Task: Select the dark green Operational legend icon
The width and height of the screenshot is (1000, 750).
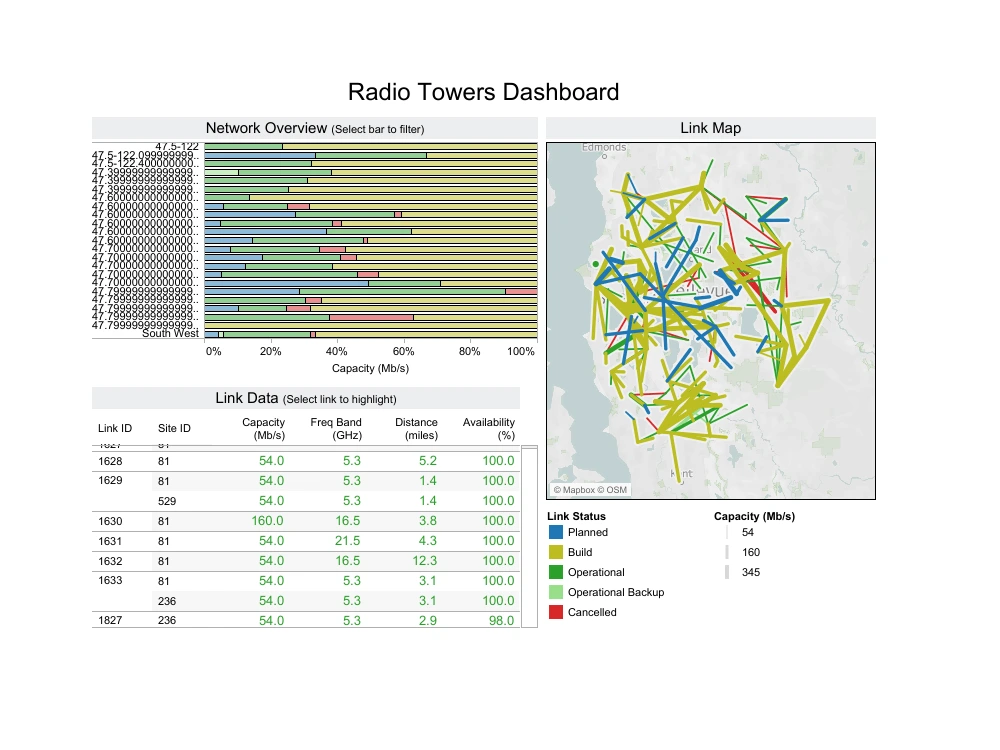Action: 556,572
